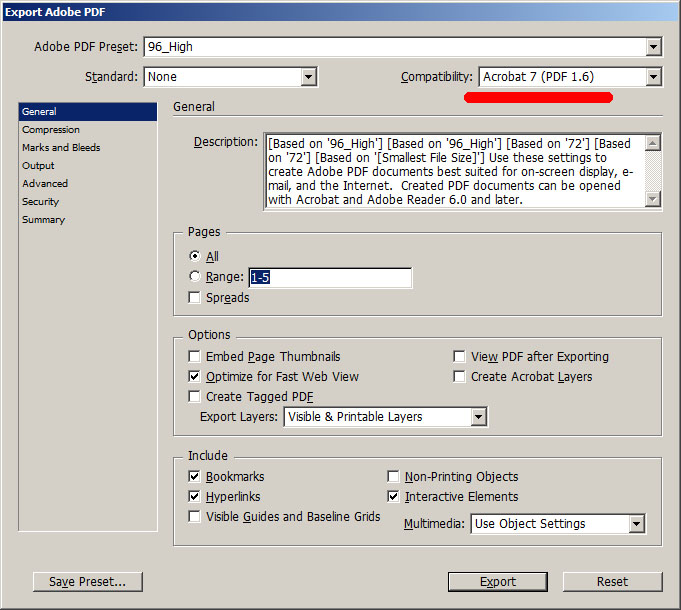Enable View PDF after Exporting

pyautogui.click(x=459, y=356)
